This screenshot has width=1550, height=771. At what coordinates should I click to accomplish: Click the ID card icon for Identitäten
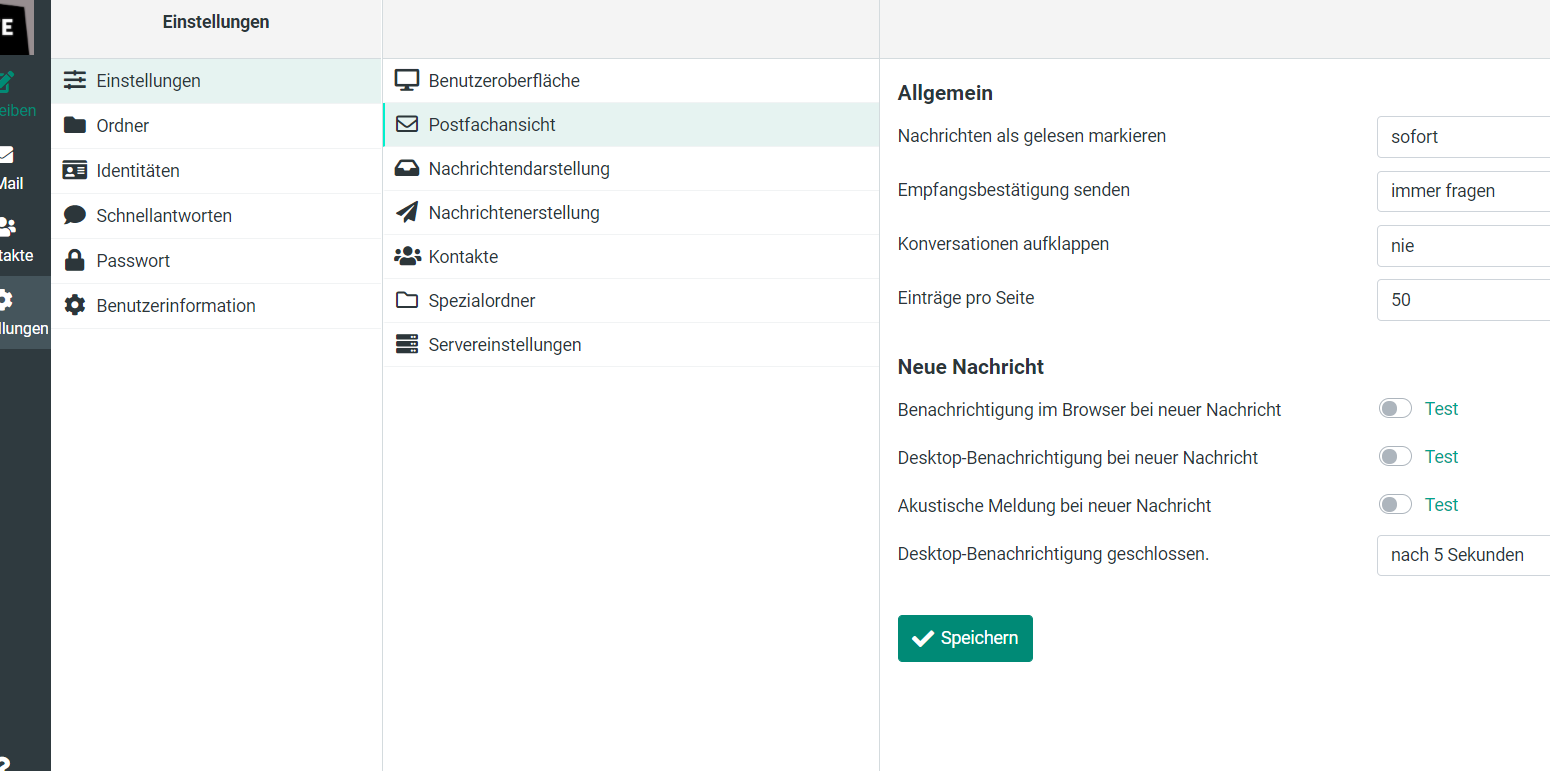[x=75, y=170]
